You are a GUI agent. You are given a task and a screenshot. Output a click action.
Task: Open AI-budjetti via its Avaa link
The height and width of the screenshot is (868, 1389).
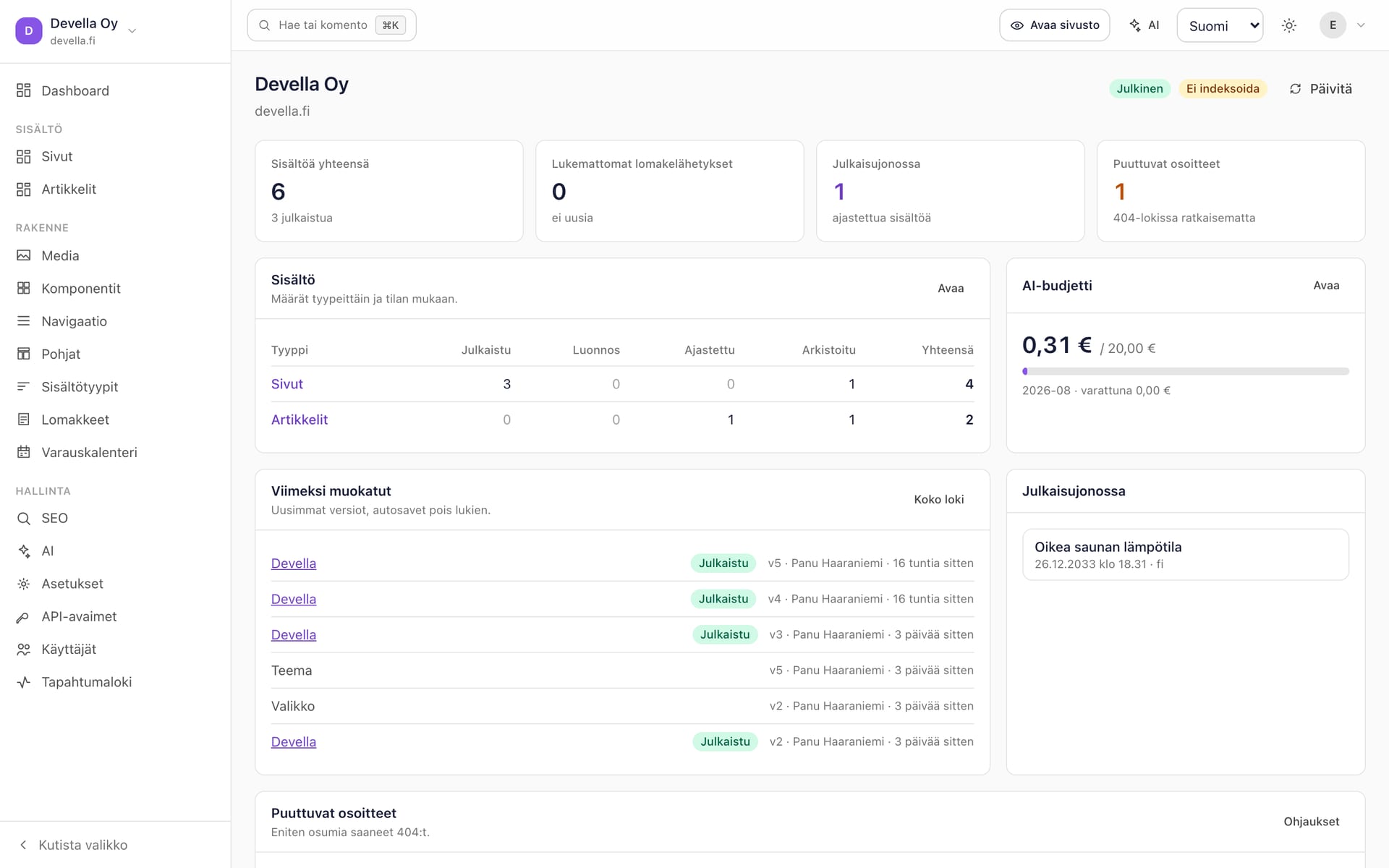point(1326,286)
